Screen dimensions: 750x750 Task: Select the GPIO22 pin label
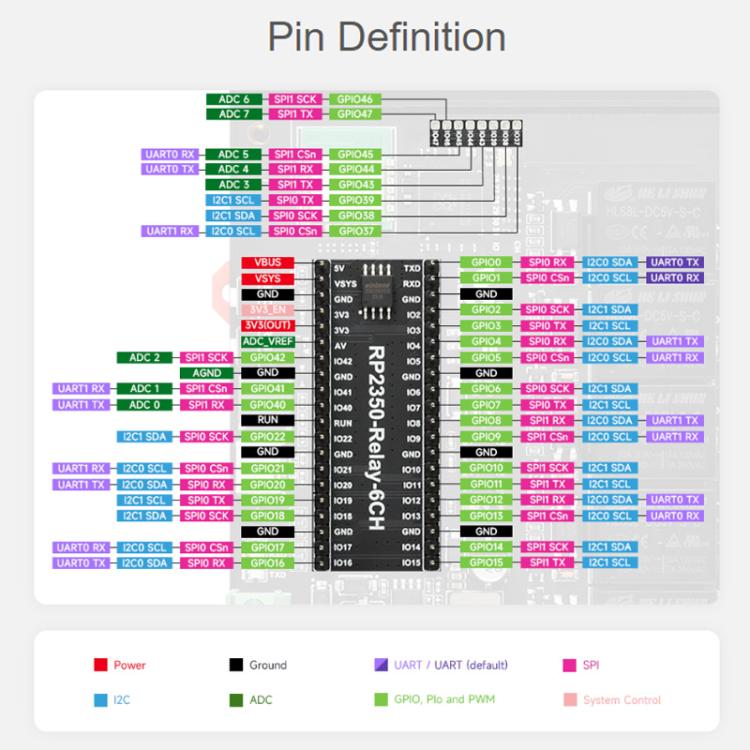click(268, 436)
